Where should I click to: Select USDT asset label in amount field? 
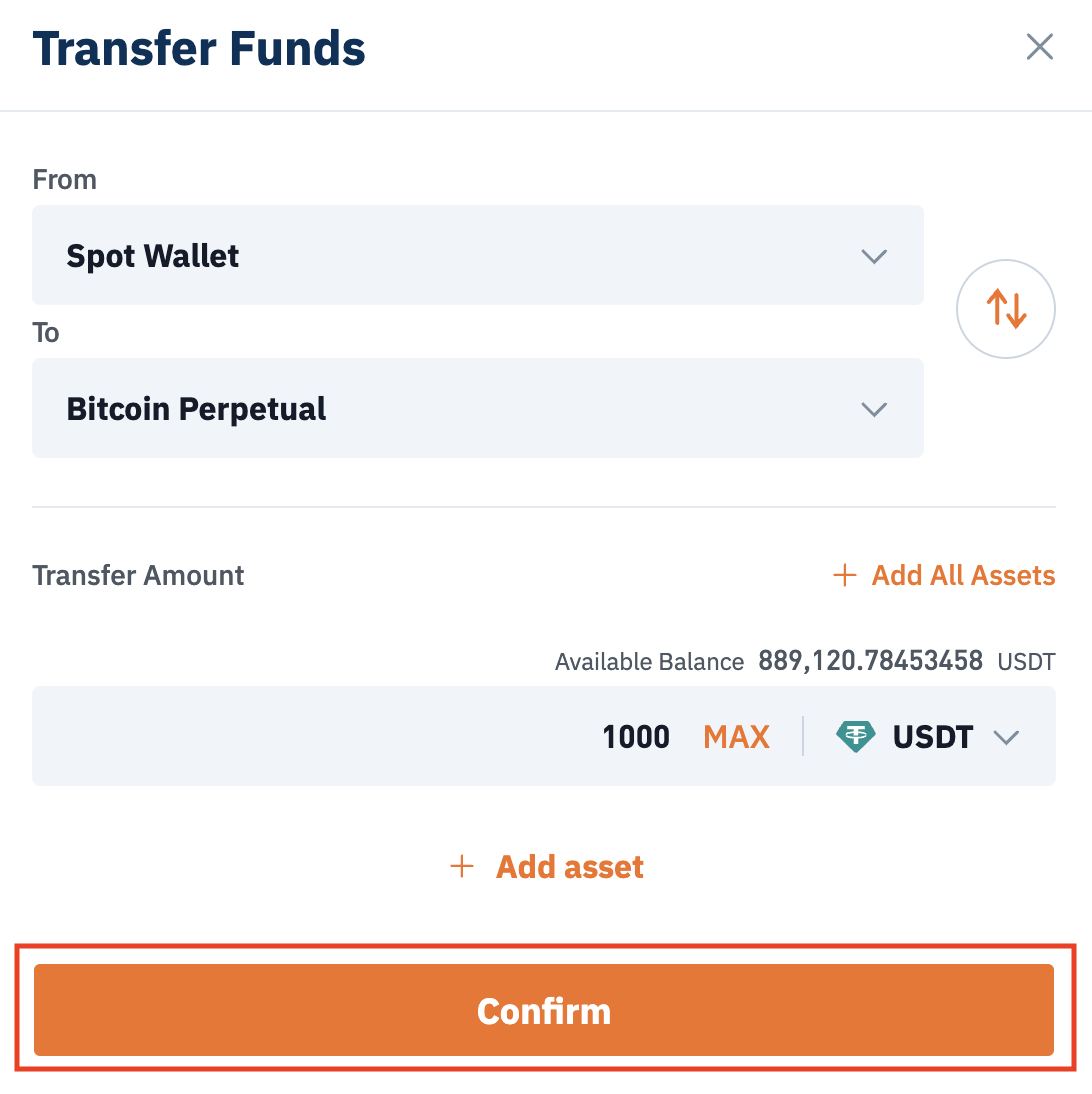point(933,737)
